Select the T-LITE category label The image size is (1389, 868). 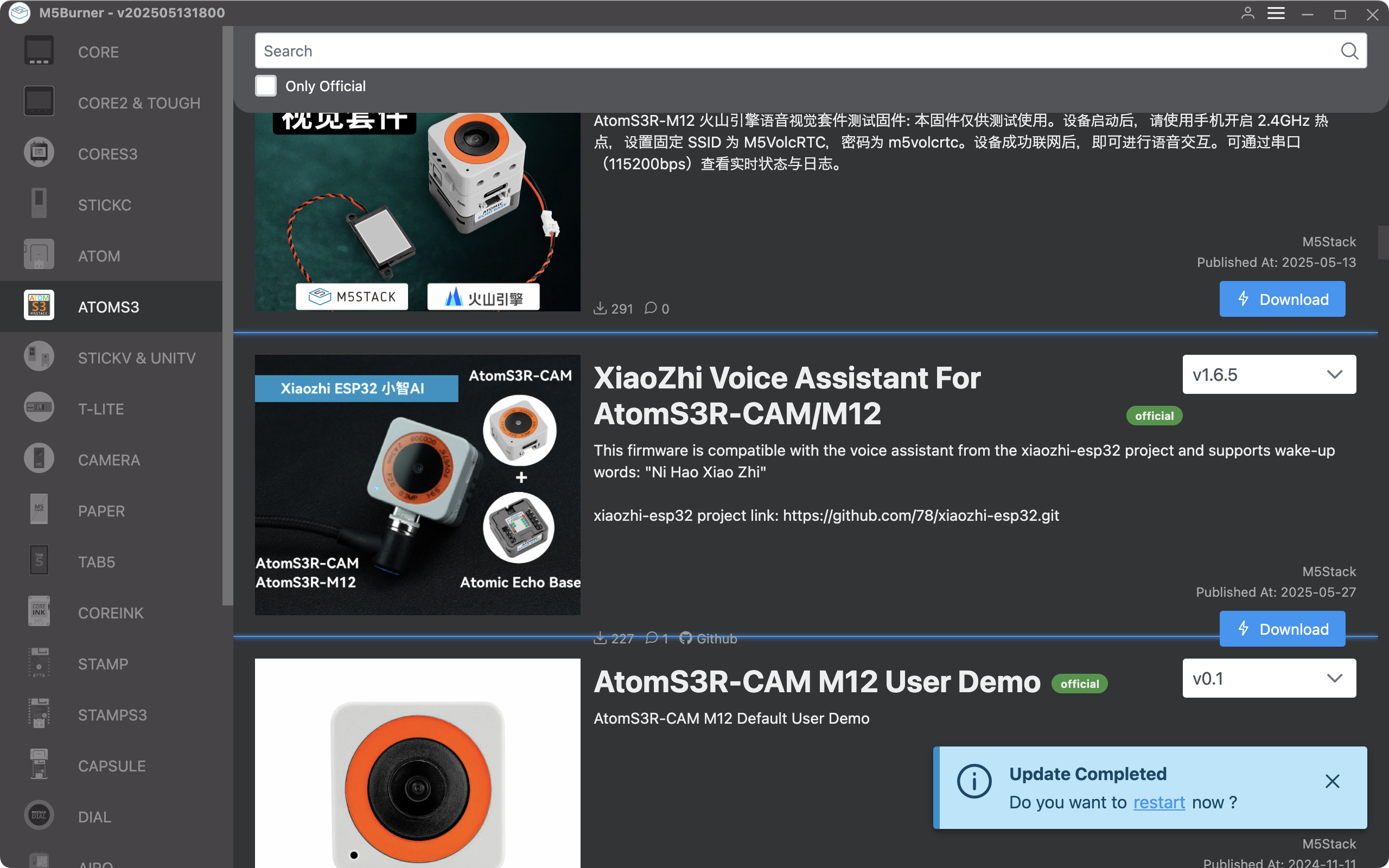(x=101, y=409)
